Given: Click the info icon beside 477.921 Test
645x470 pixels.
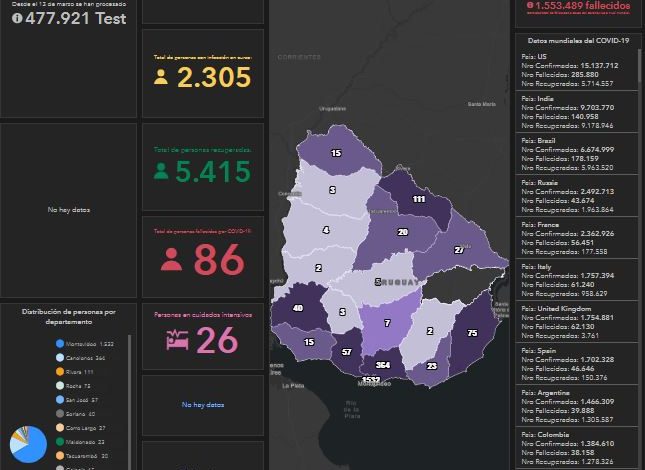Looking at the screenshot, I should [x=17, y=18].
